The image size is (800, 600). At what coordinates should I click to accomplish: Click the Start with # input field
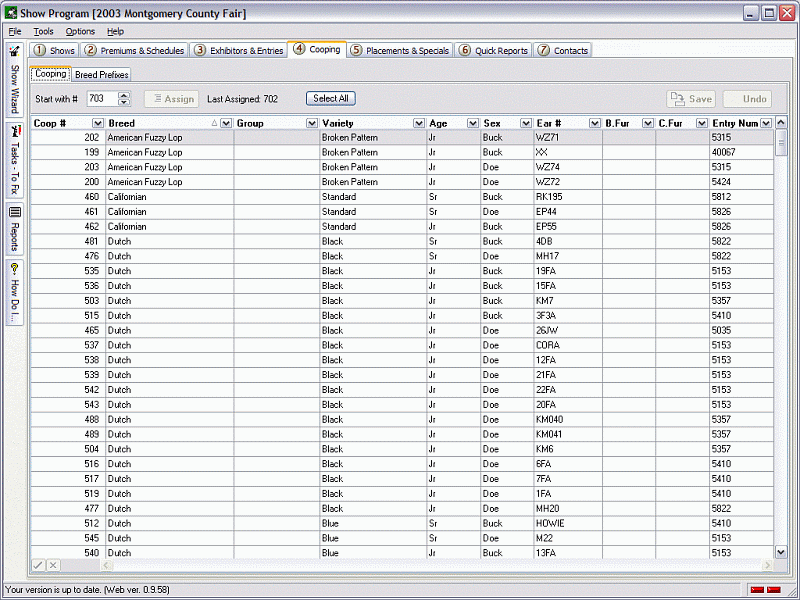tap(101, 99)
